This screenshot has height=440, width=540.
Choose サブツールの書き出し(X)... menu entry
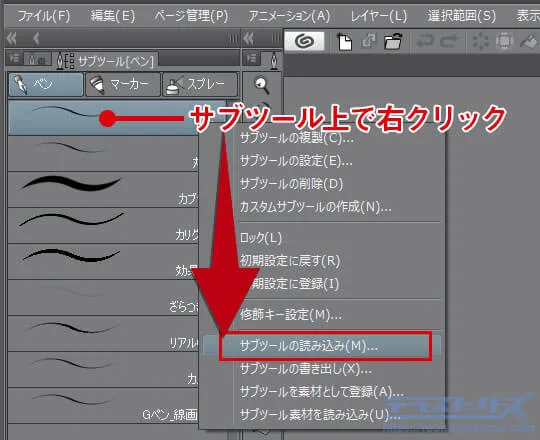[306, 369]
